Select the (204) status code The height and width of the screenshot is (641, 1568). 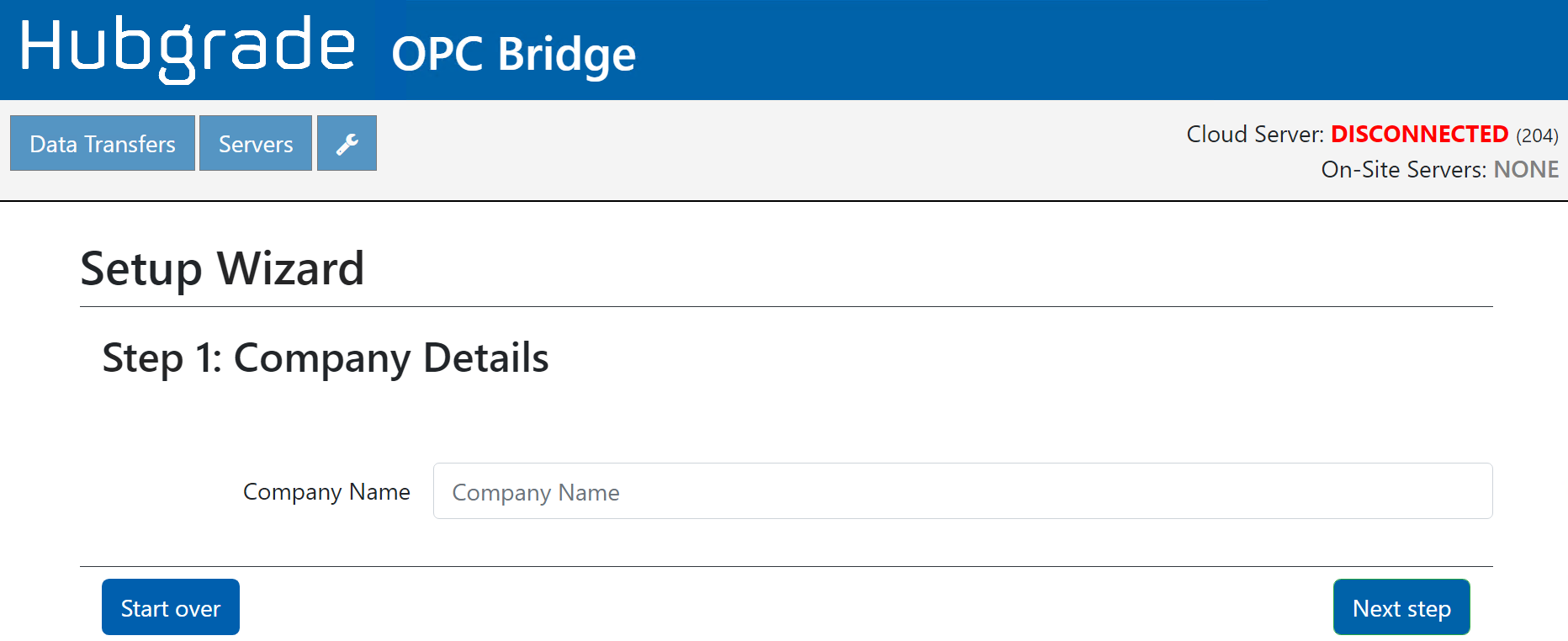click(x=1537, y=135)
